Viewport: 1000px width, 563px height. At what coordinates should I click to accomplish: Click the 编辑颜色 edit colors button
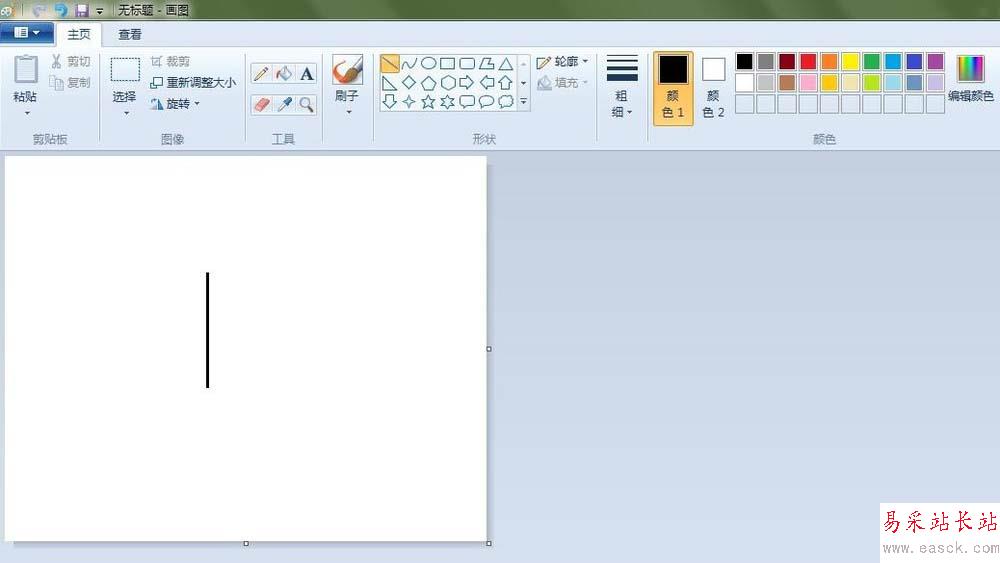point(971,79)
